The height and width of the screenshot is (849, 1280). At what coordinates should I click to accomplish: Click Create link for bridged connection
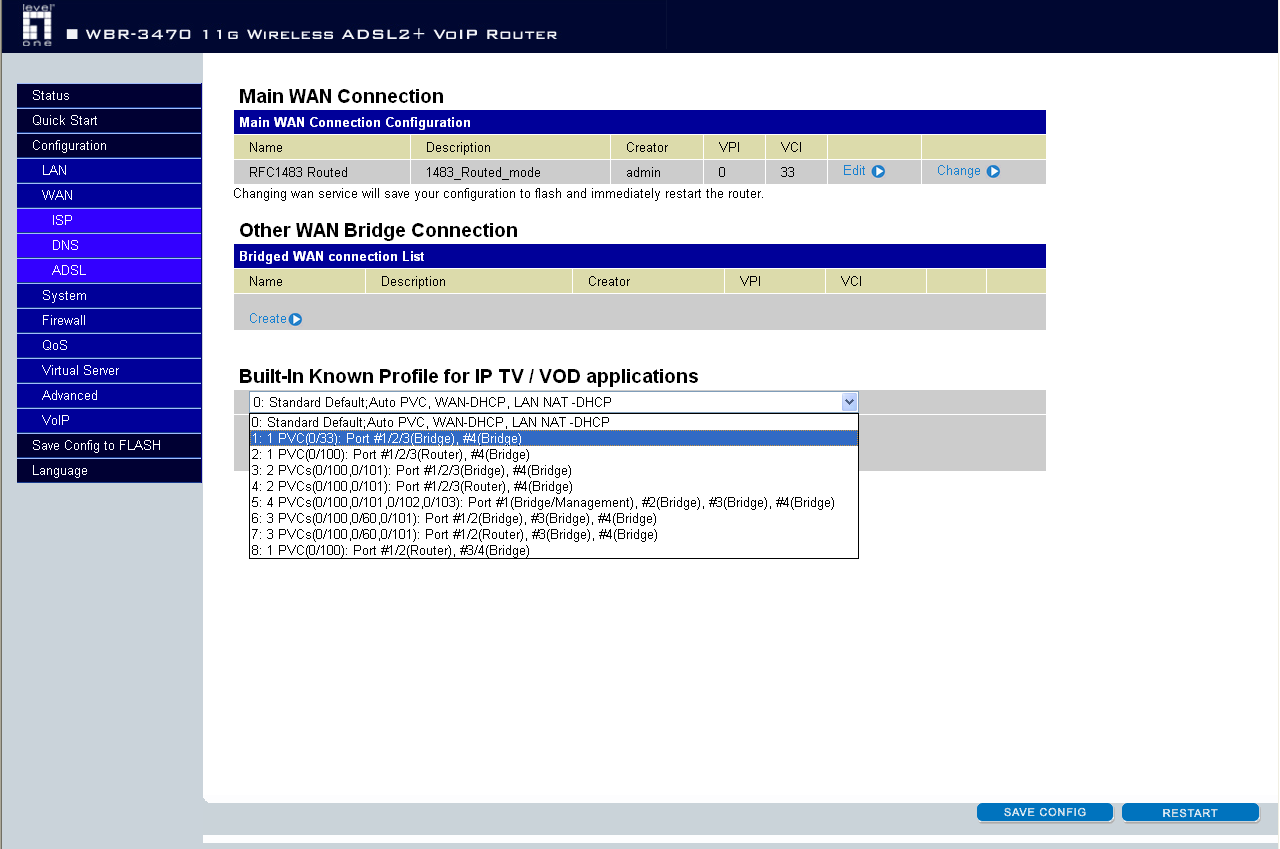pyautogui.click(x=267, y=319)
